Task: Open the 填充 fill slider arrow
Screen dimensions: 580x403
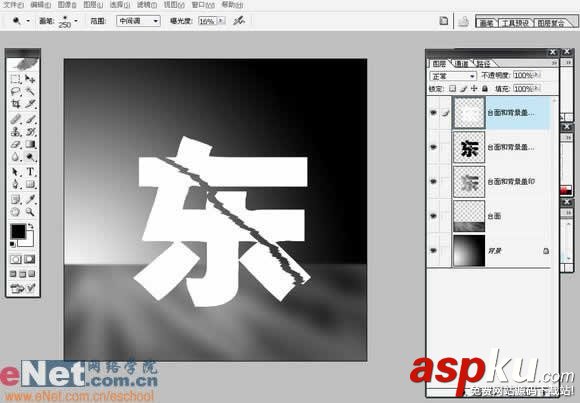Action: point(538,89)
